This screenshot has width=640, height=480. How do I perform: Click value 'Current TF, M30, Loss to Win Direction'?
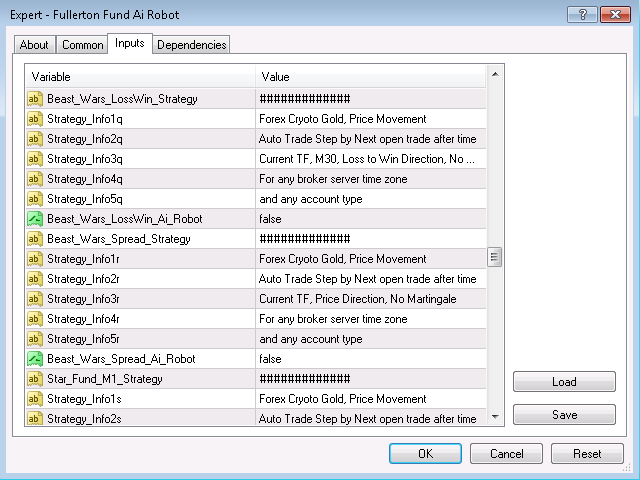click(x=367, y=159)
